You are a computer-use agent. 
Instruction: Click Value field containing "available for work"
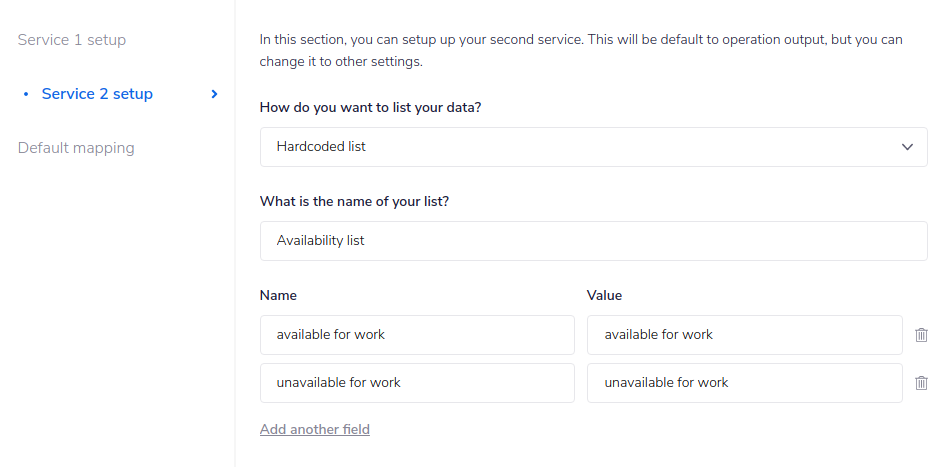[744, 335]
